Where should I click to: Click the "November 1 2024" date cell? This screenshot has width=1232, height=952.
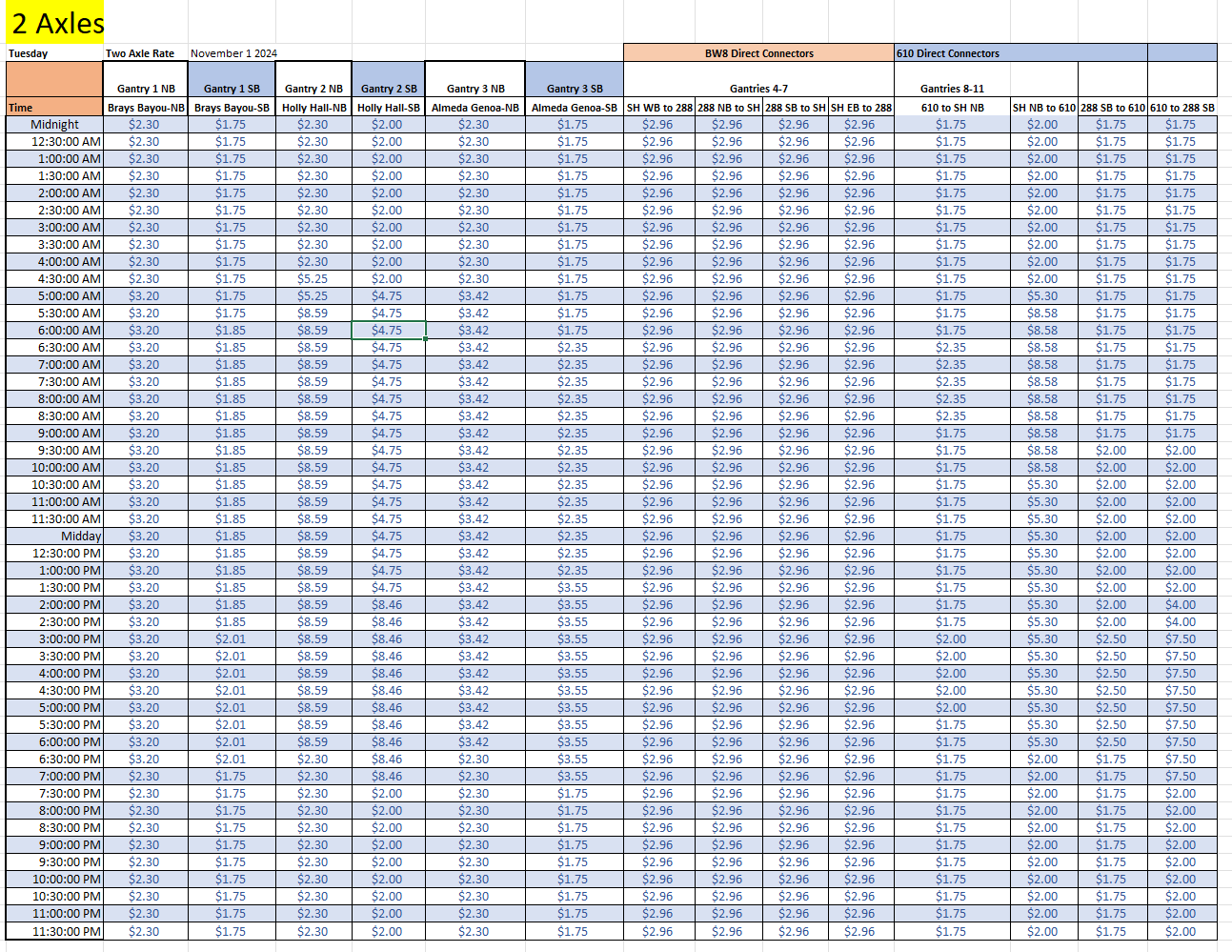point(233,53)
